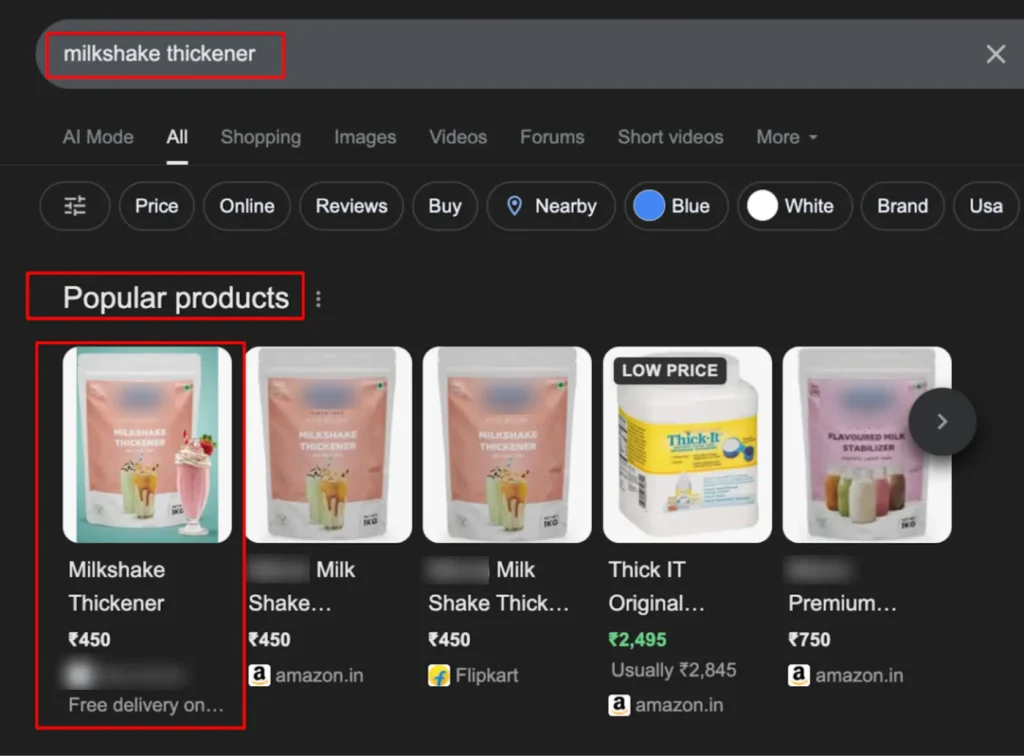Click the amazon.in icon under the Premium product

click(798, 675)
